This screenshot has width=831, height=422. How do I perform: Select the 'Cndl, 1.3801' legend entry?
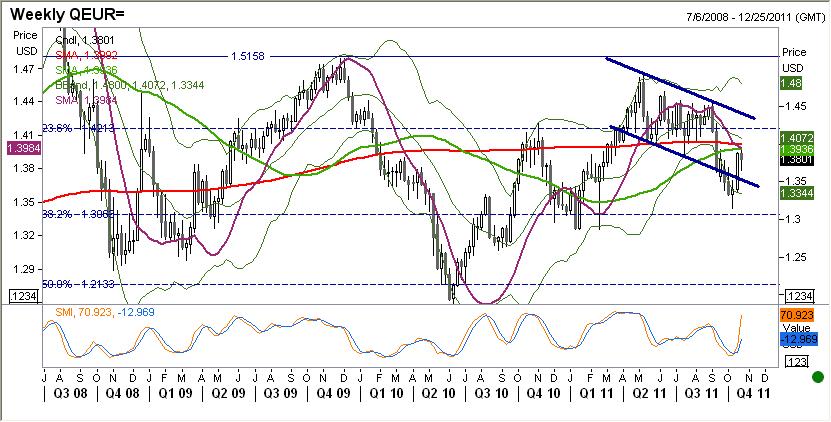(x=85, y=40)
